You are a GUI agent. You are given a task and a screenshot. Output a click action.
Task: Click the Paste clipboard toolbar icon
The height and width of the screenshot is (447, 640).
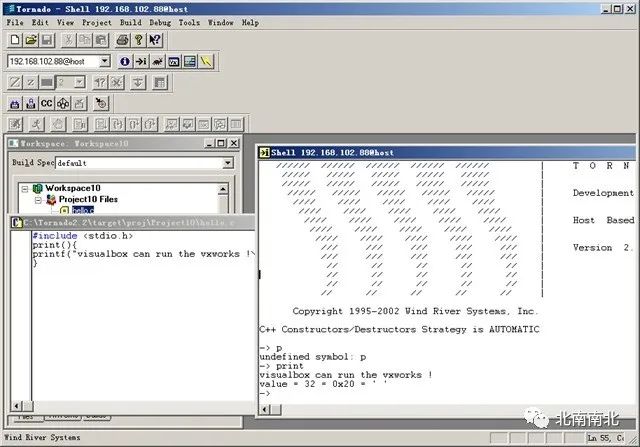click(x=101, y=40)
